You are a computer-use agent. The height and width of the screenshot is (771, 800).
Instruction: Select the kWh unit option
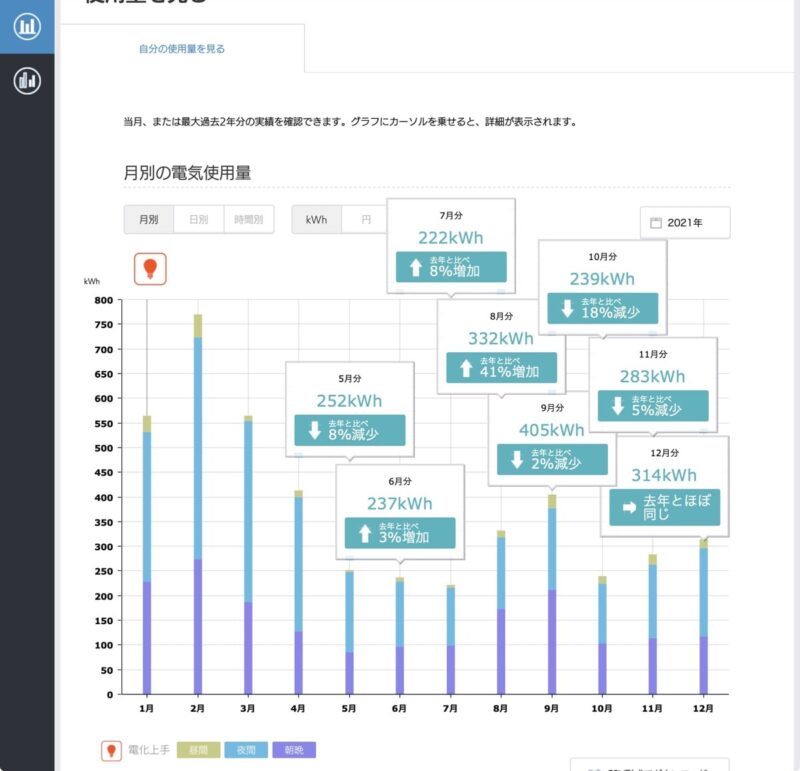pyautogui.click(x=315, y=218)
